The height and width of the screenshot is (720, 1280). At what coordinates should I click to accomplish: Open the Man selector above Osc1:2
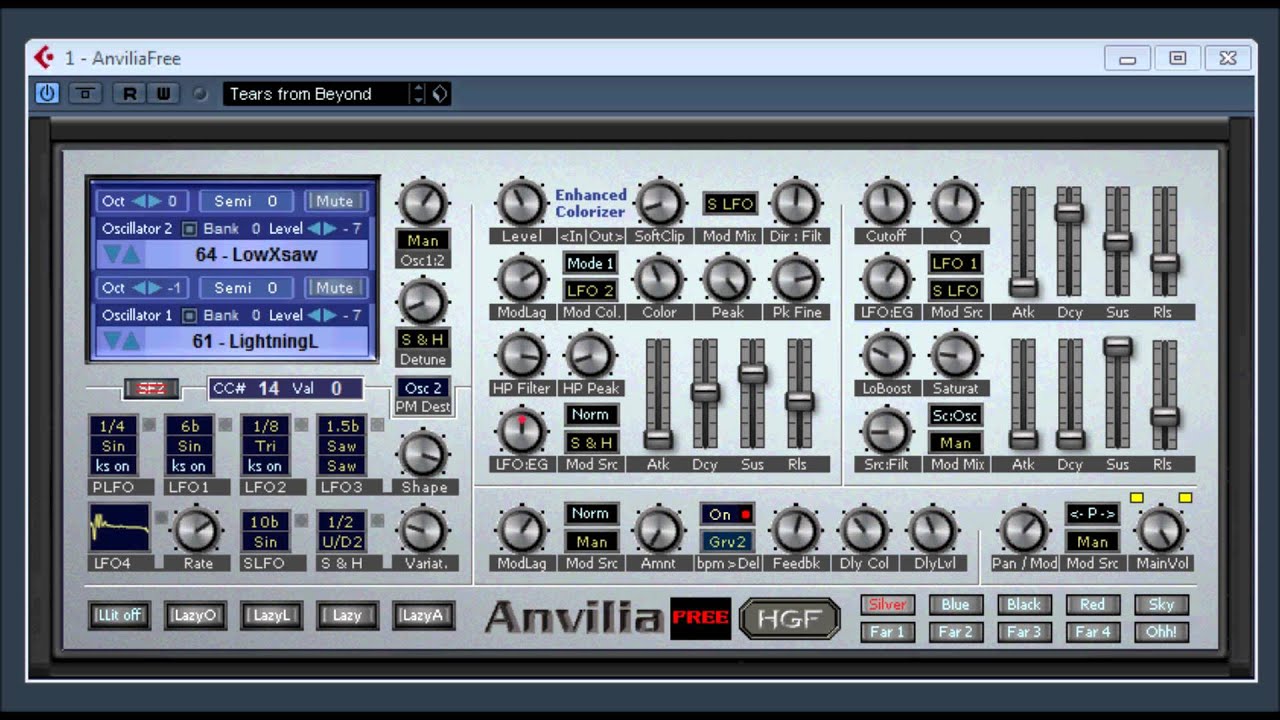coord(423,240)
